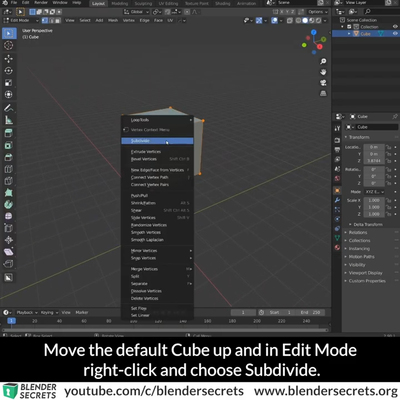
Task: Expand the Visibility panel
Action: pos(357,265)
